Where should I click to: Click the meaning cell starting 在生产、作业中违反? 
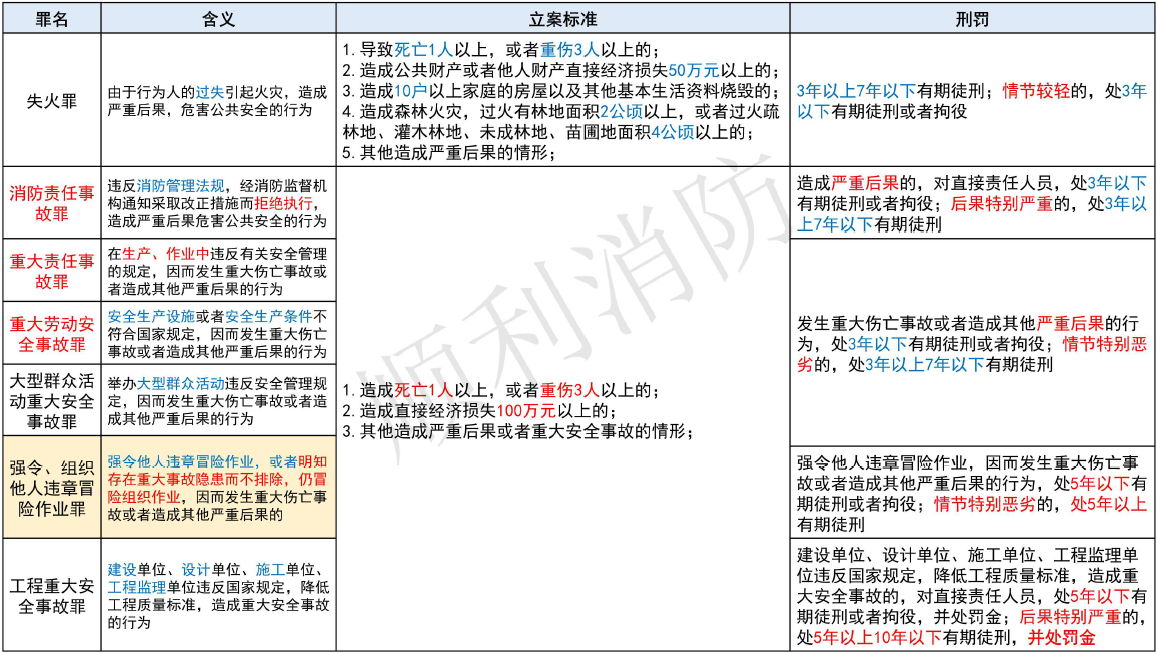218,270
